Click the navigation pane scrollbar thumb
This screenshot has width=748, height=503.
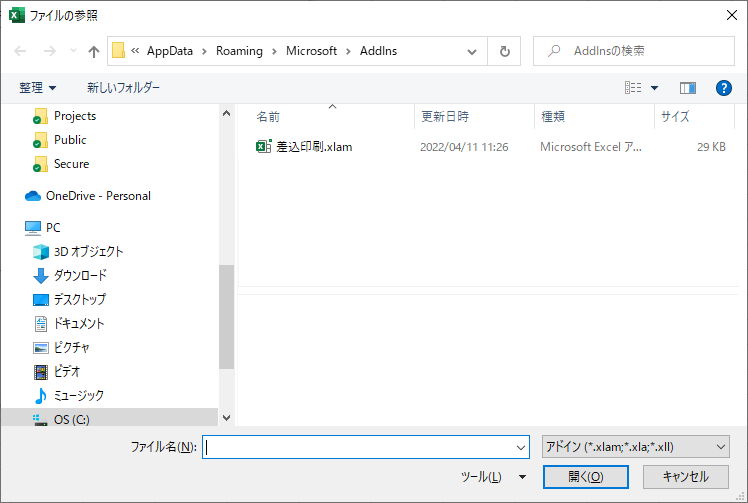[227, 317]
